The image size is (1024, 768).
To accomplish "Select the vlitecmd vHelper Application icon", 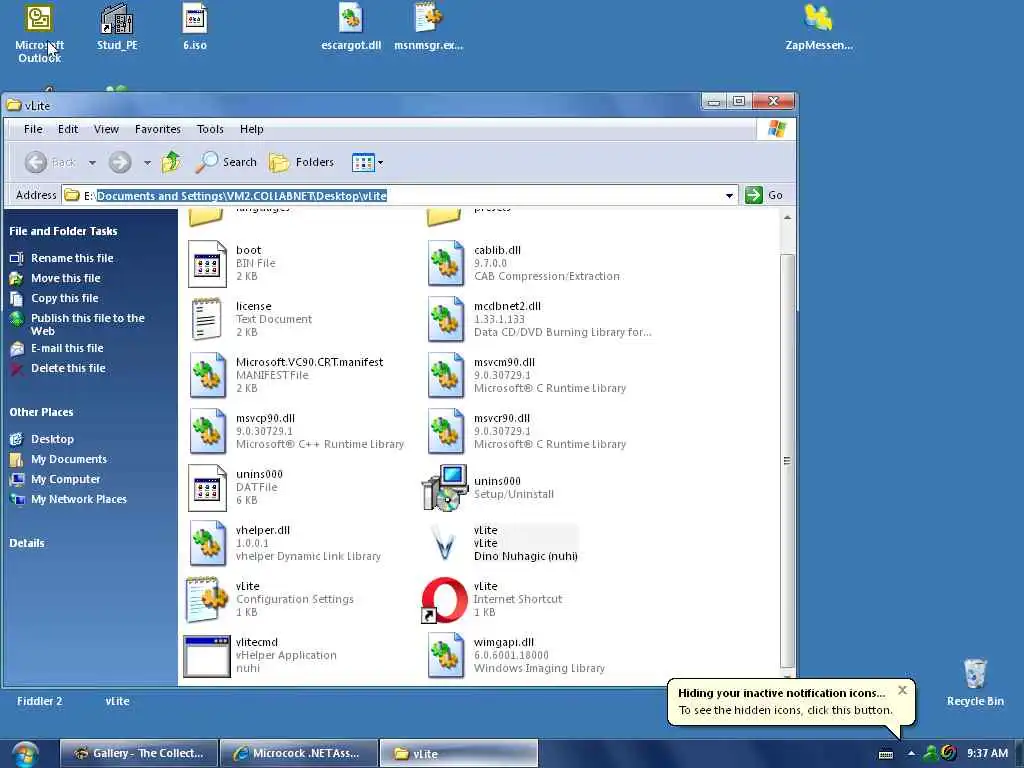I will coord(207,656).
